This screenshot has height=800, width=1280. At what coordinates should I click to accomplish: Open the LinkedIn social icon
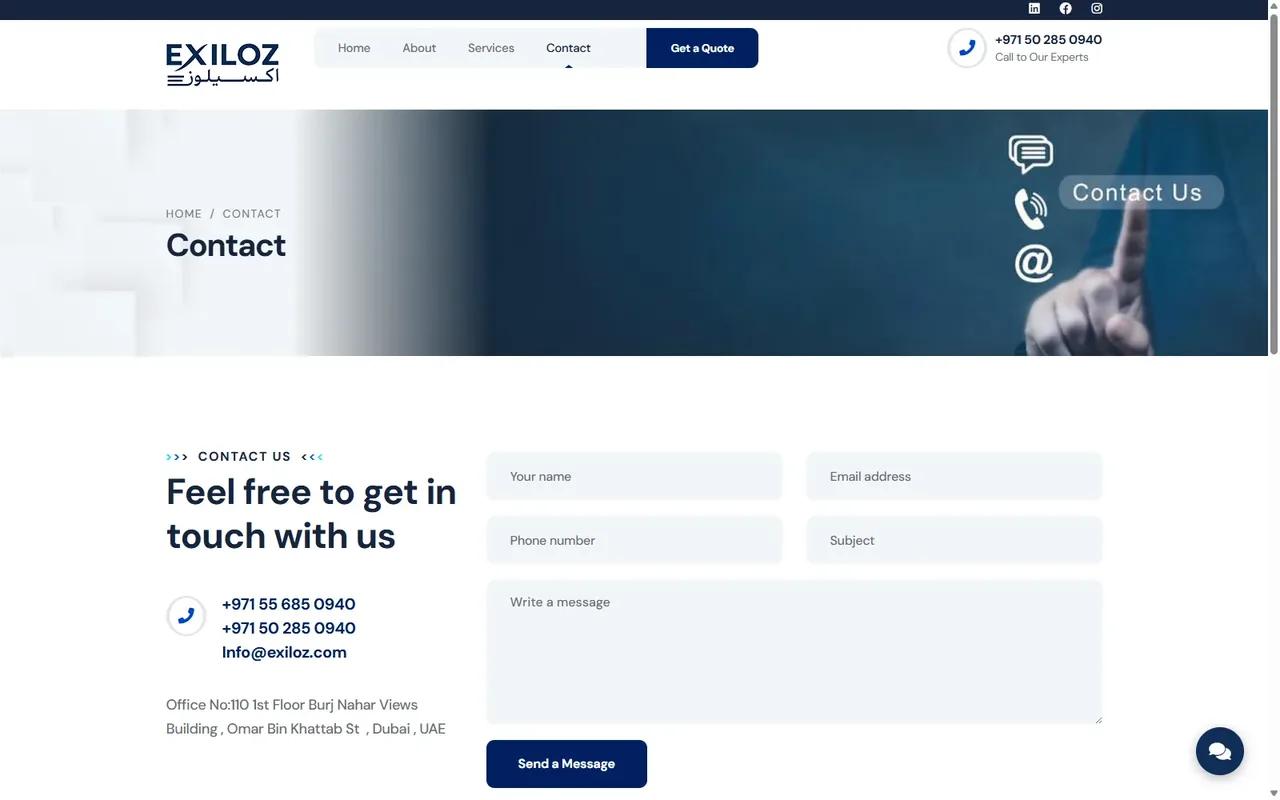[x=1034, y=8]
